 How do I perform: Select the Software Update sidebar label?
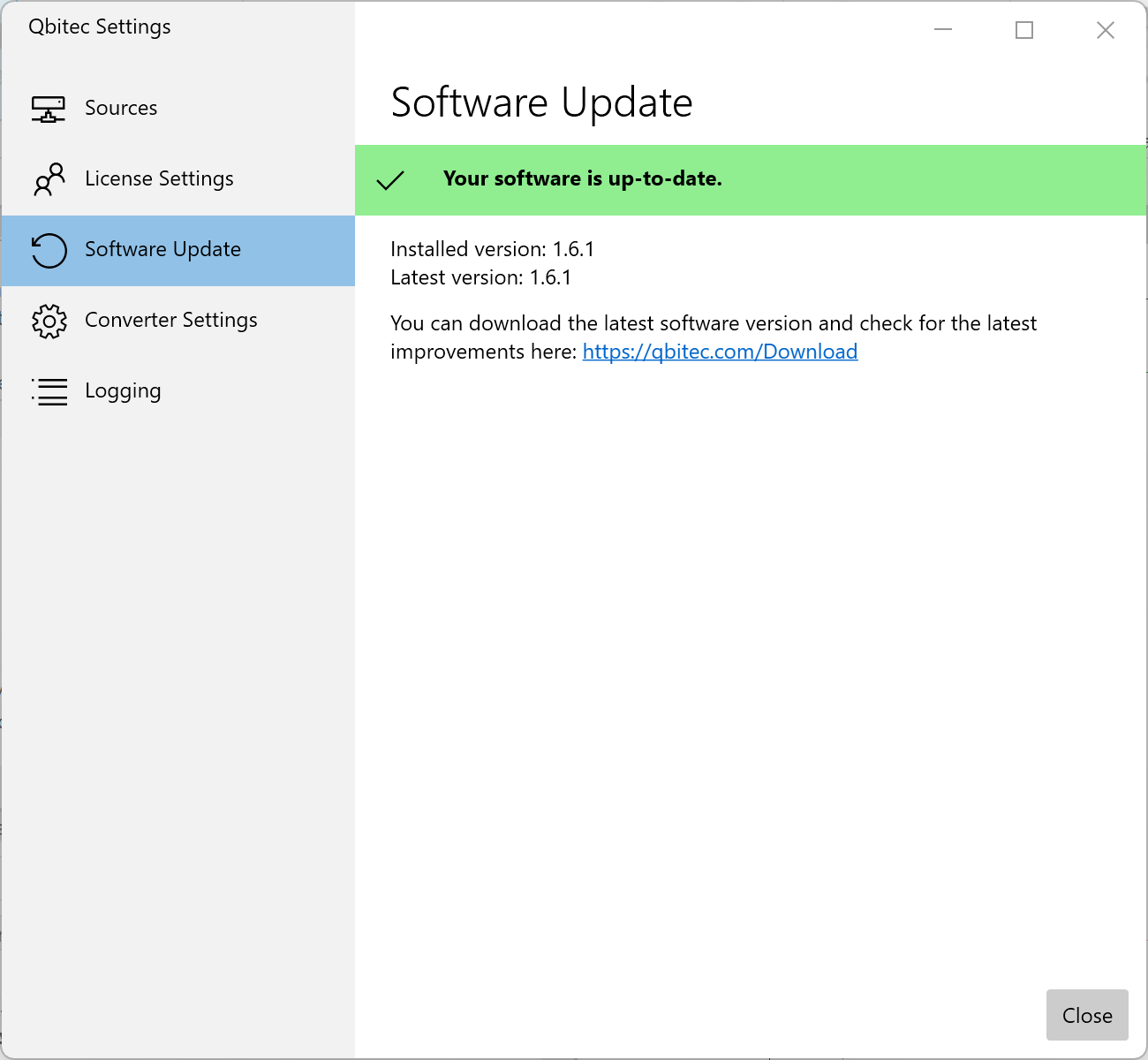(162, 249)
